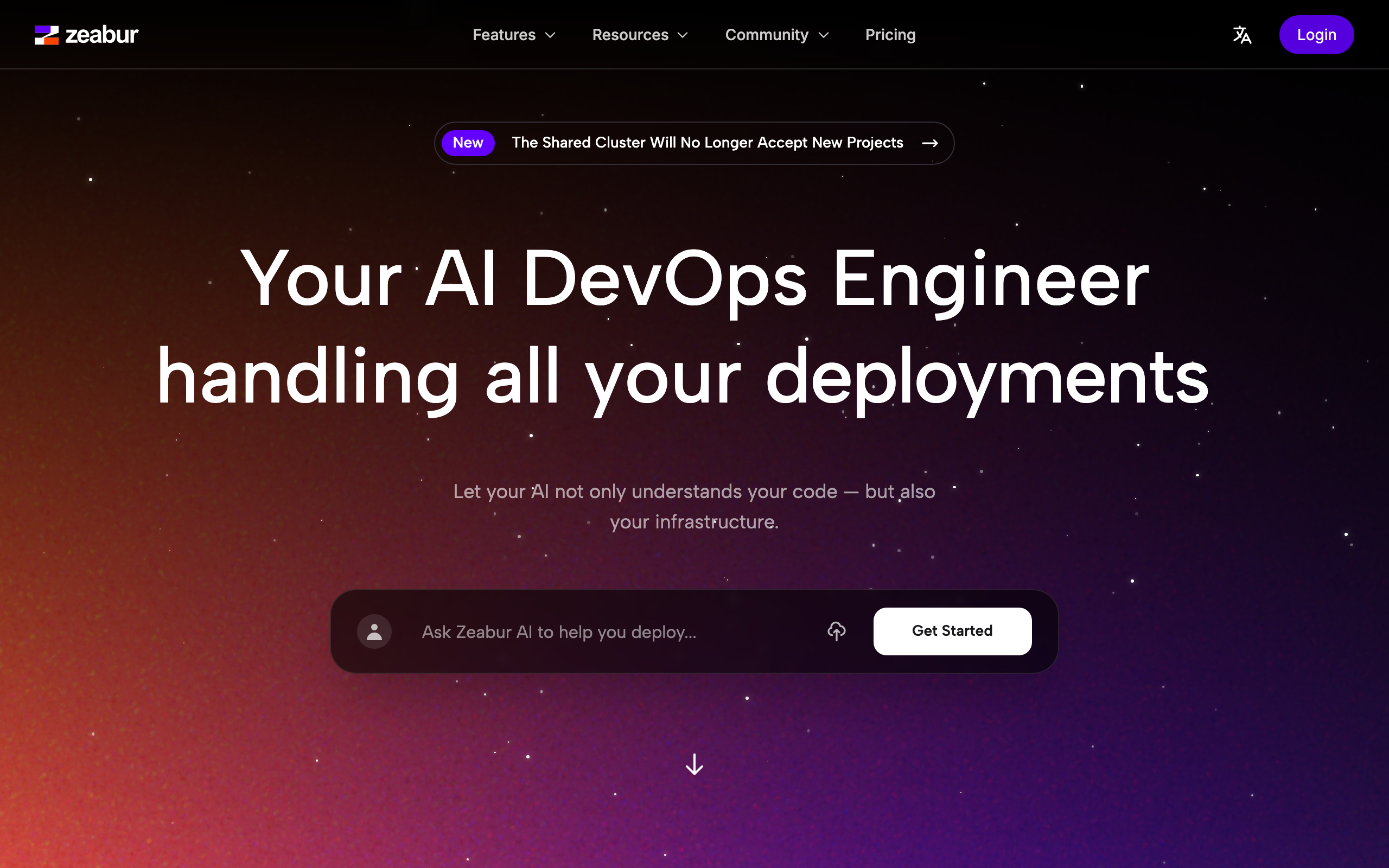
Task: Open the Features menu
Action: pyautogui.click(x=504, y=35)
